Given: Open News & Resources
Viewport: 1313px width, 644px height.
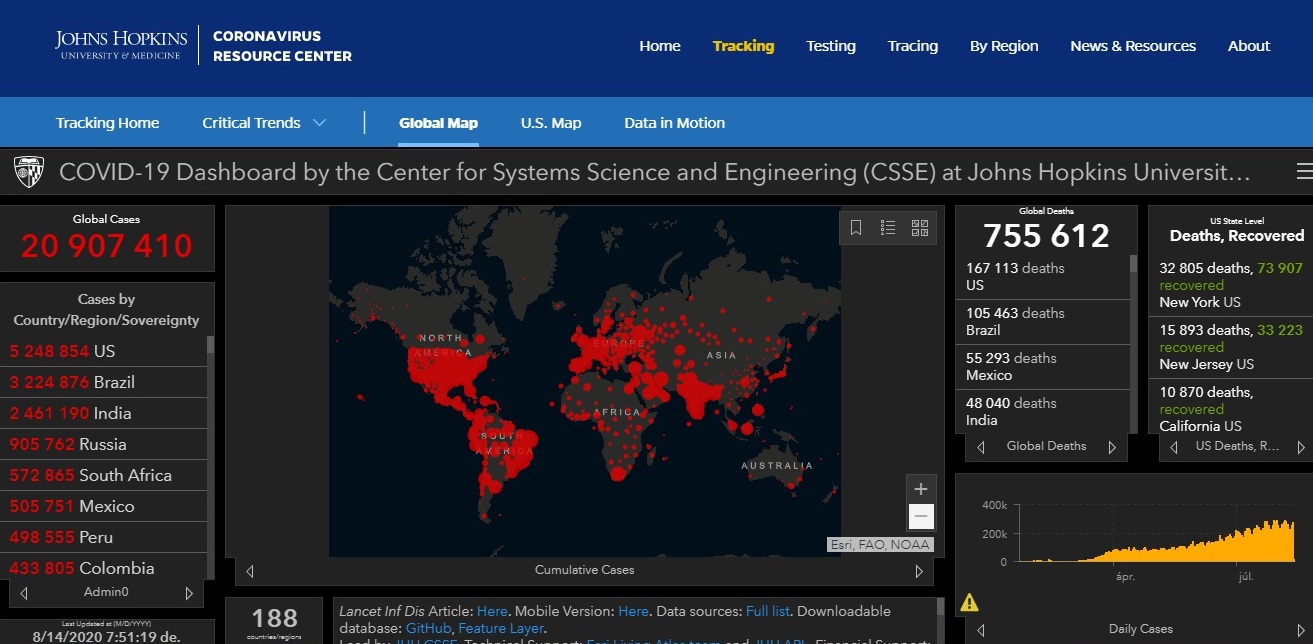Looking at the screenshot, I should 1133,46.
